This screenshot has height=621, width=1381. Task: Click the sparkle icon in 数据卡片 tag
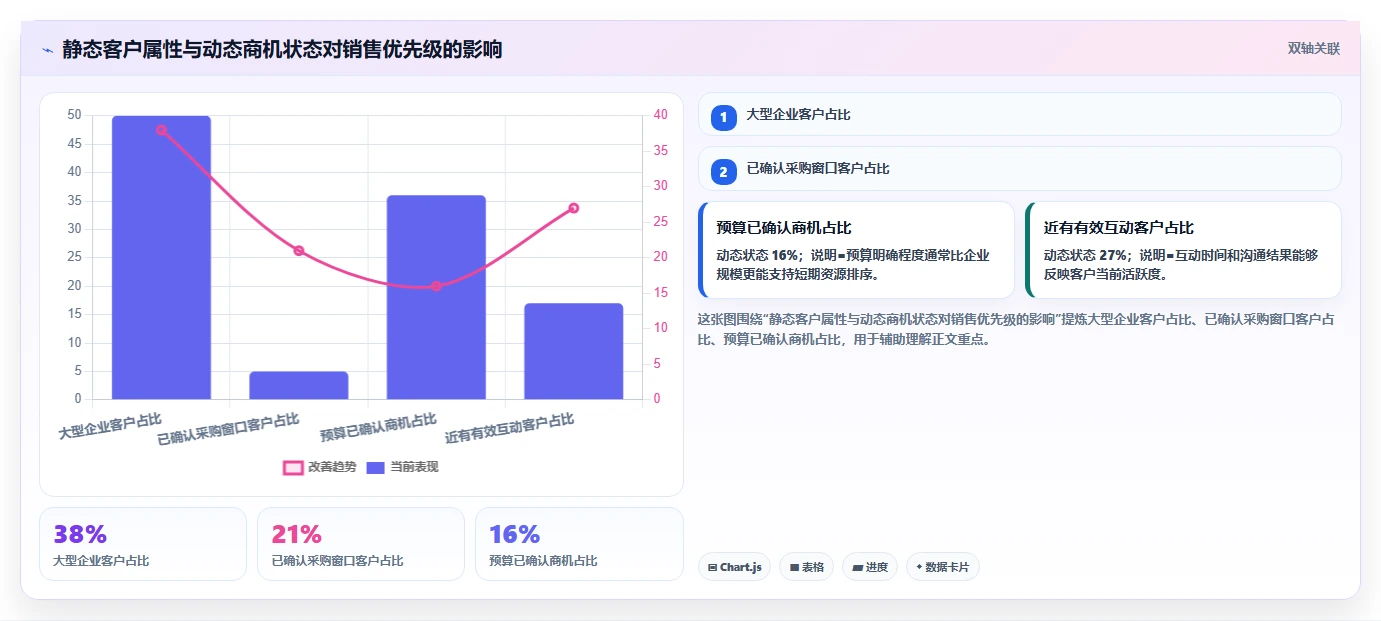[x=919, y=567]
